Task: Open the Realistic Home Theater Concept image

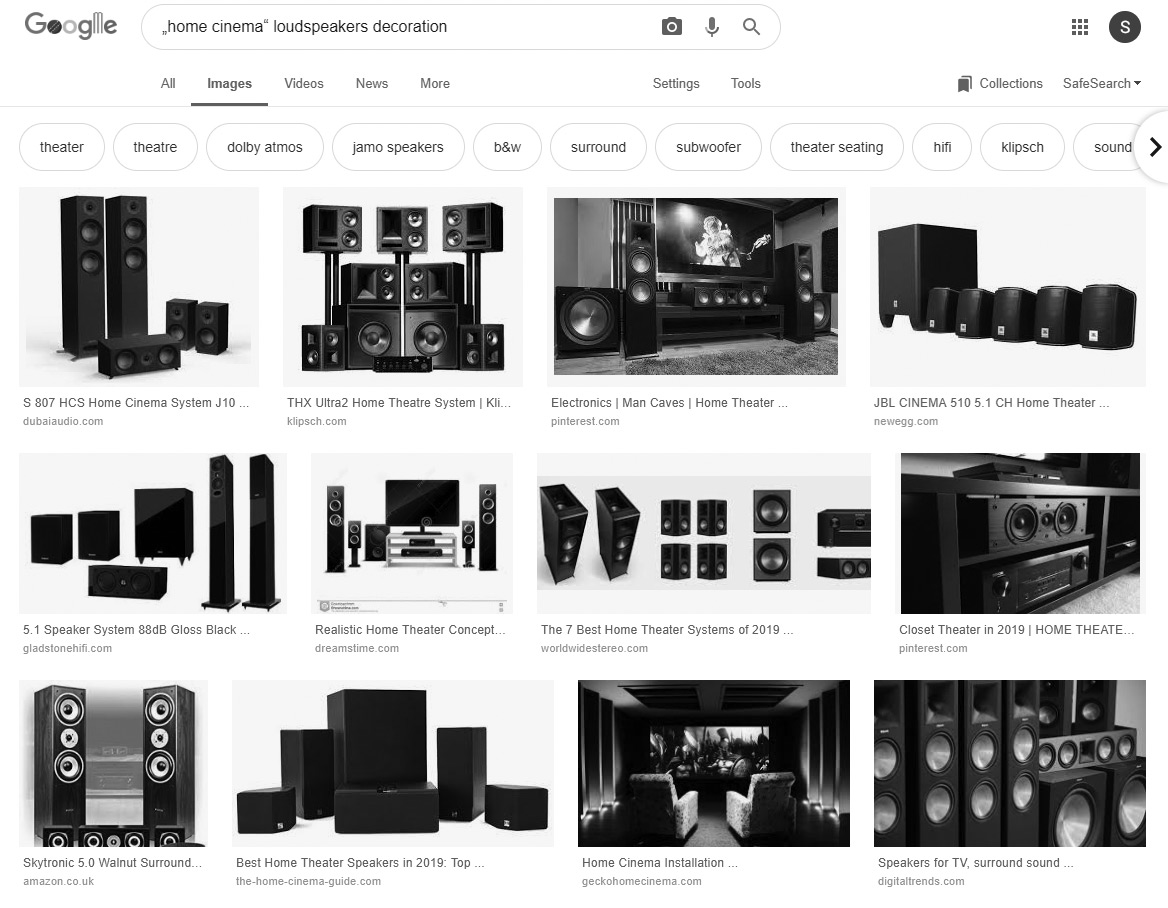Action: (412, 533)
